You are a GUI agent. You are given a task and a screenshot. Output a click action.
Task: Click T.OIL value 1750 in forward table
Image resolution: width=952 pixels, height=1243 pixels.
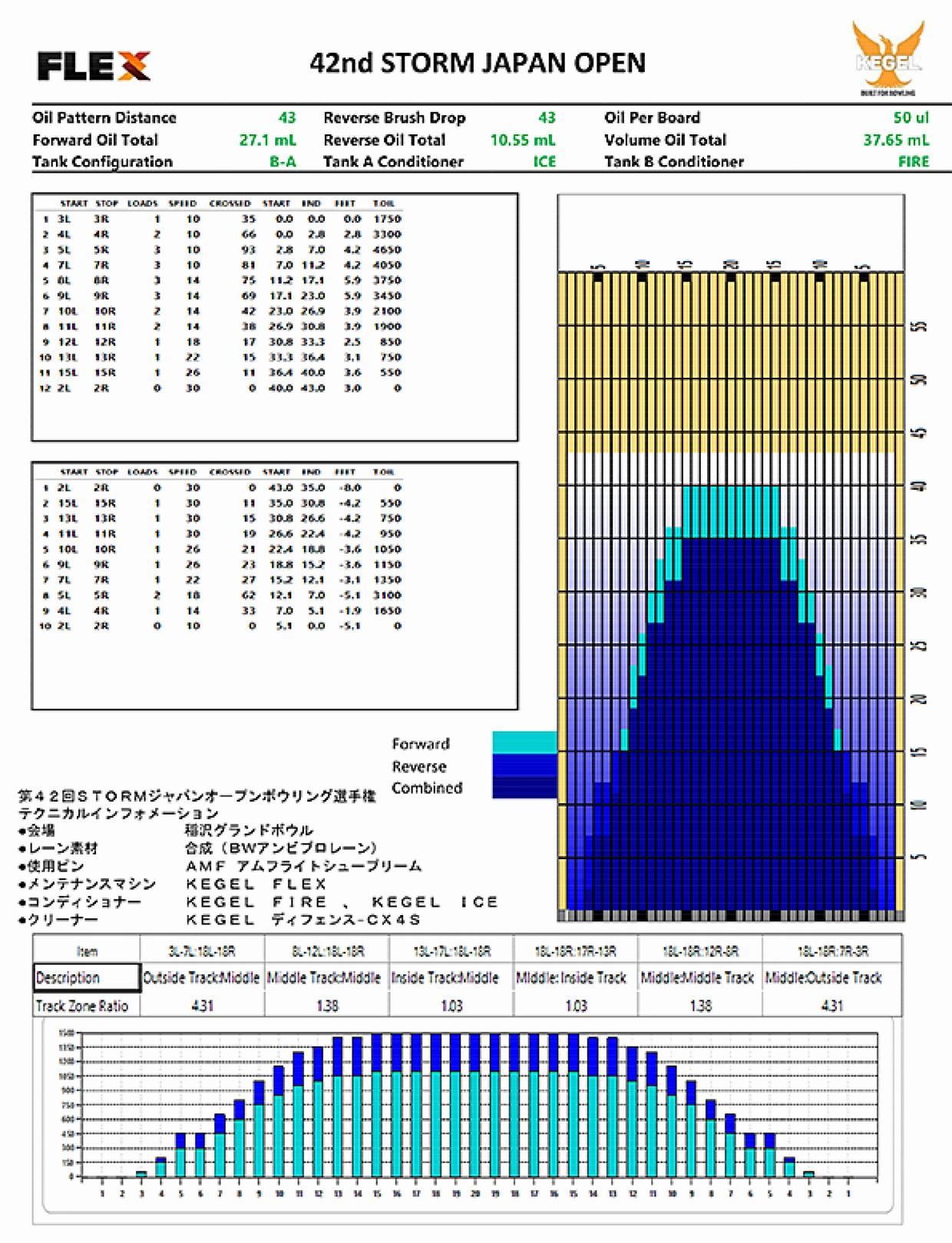coord(387,219)
